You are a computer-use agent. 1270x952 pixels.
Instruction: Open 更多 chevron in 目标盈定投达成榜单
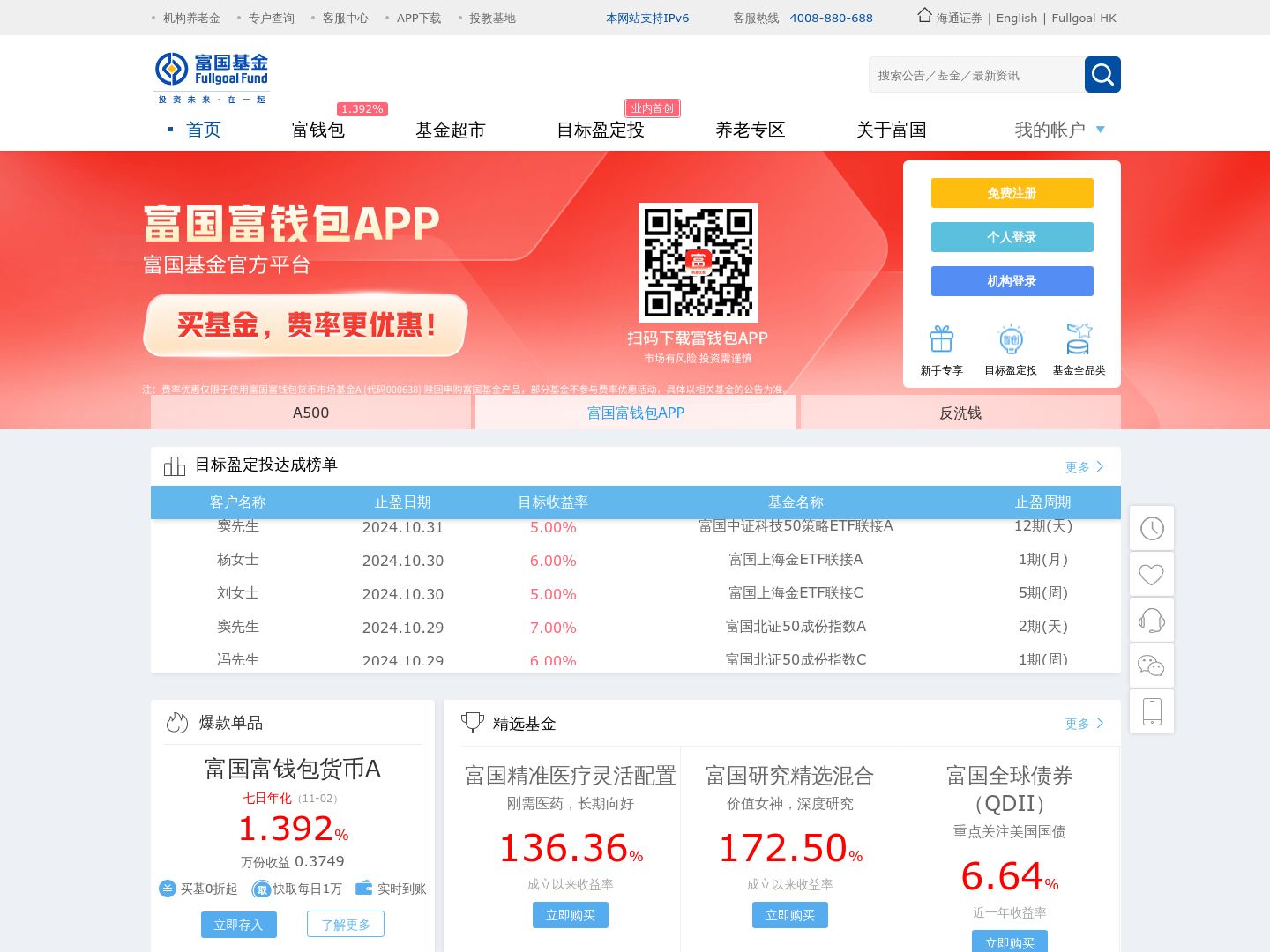click(1100, 466)
